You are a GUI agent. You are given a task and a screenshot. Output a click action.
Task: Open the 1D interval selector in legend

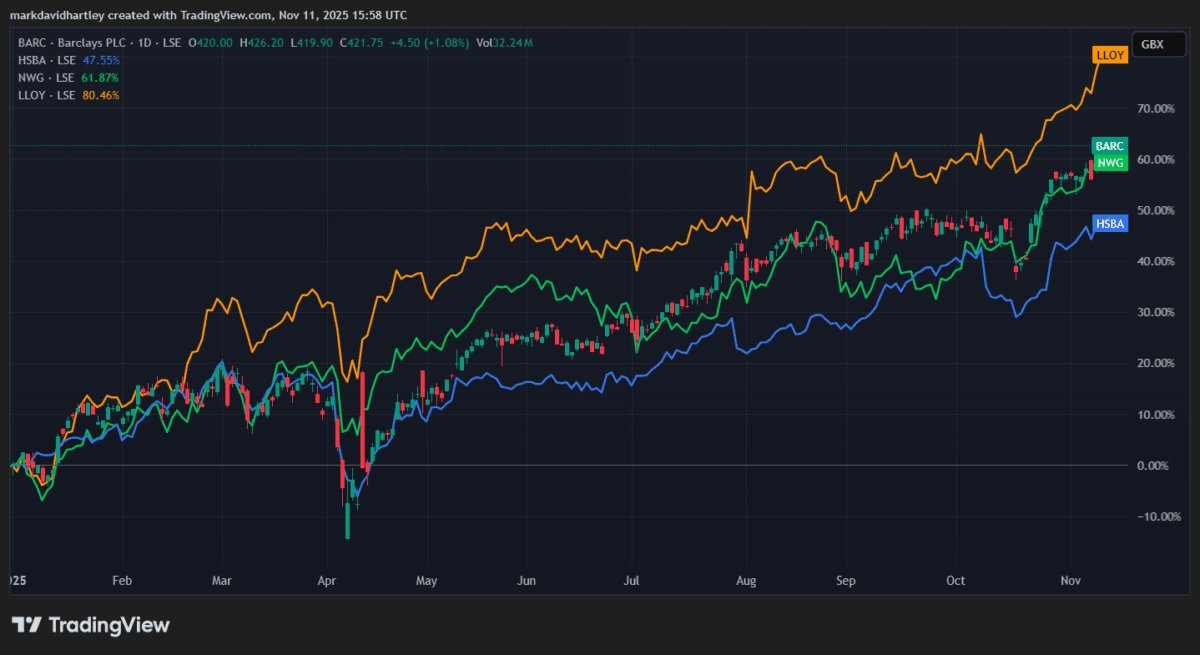pyautogui.click(x=142, y=43)
